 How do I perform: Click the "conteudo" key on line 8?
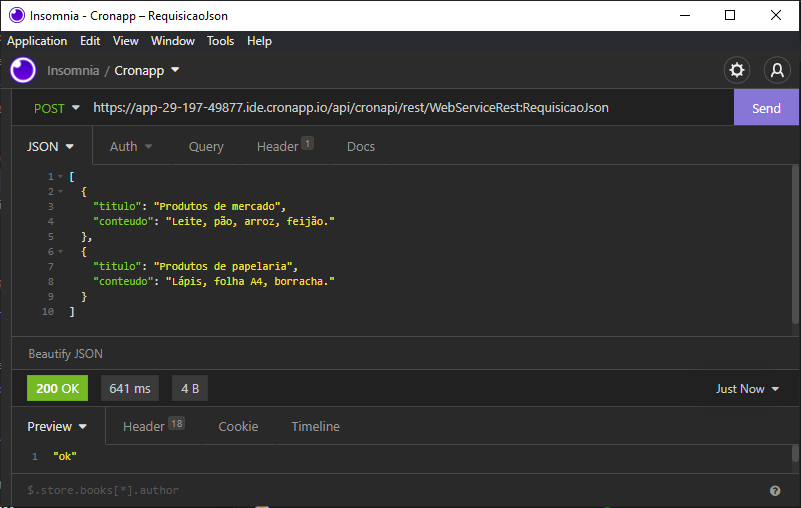[123, 282]
